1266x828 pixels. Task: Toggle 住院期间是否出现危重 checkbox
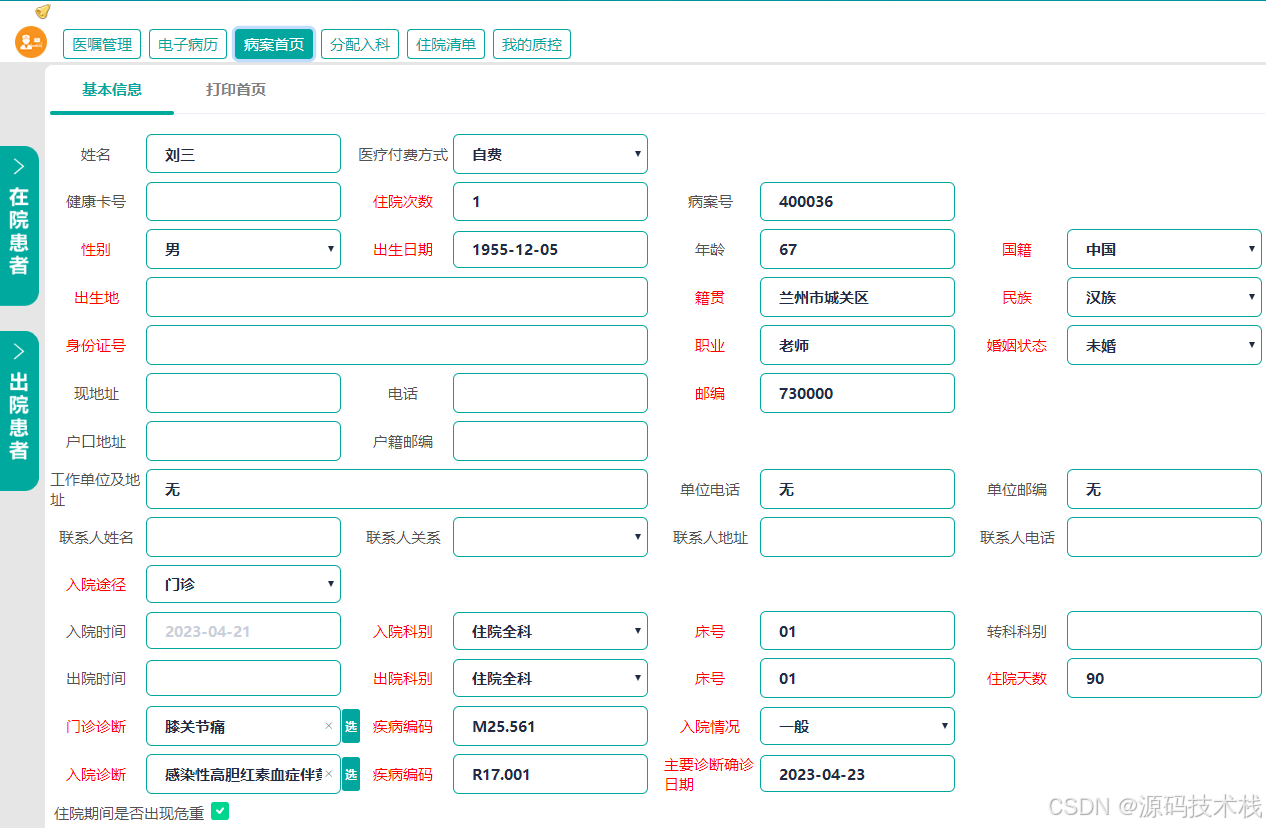click(x=221, y=811)
